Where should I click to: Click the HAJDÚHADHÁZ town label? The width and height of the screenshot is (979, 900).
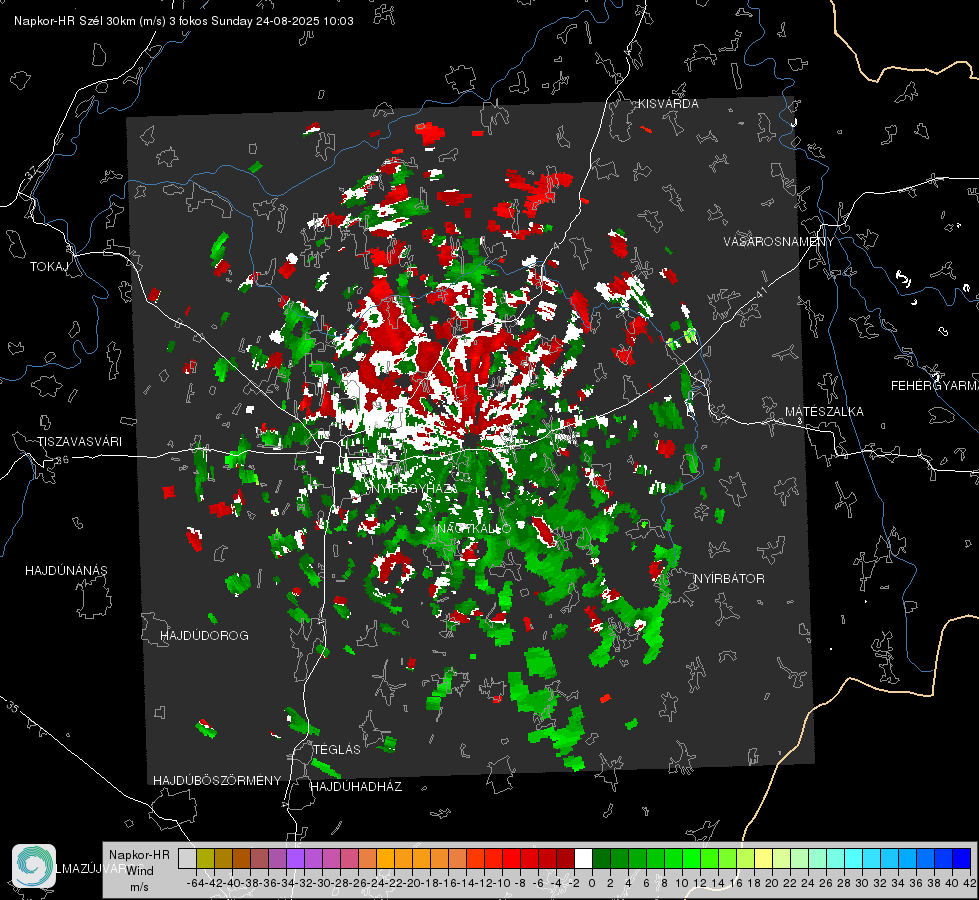[x=356, y=787]
